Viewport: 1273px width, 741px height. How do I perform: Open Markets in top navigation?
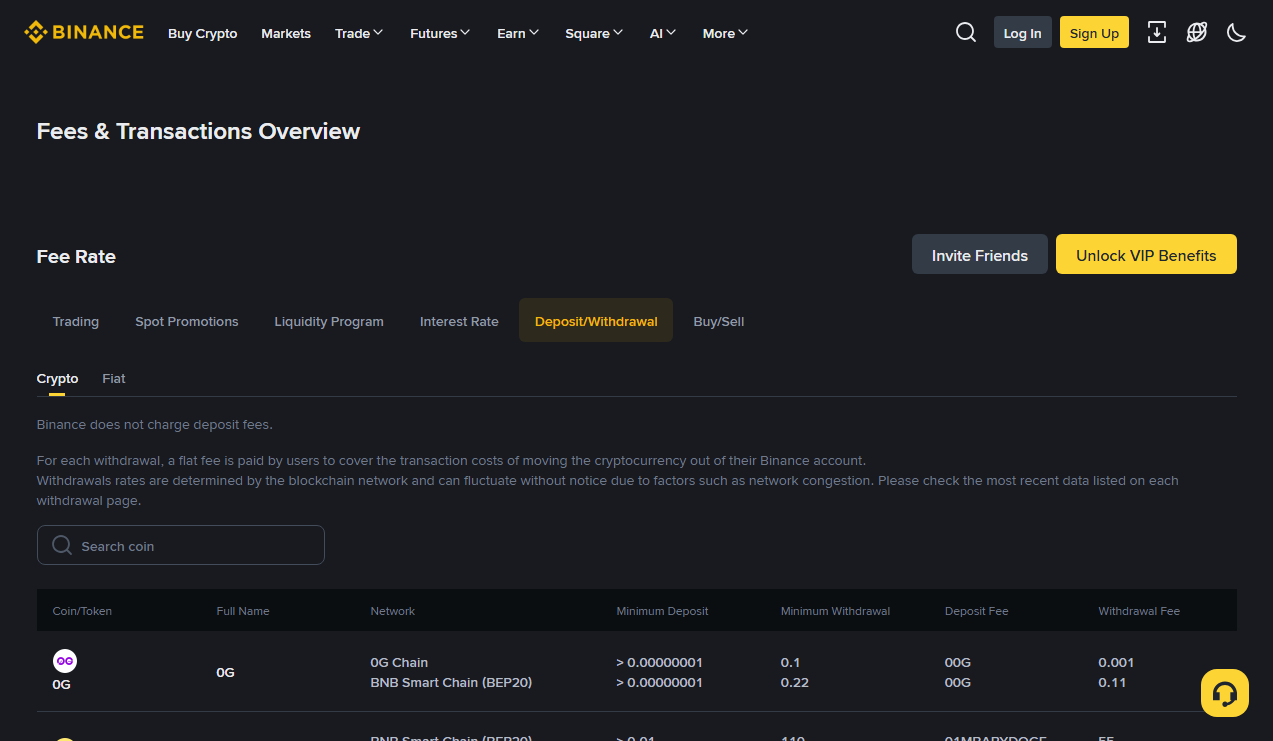pos(286,33)
